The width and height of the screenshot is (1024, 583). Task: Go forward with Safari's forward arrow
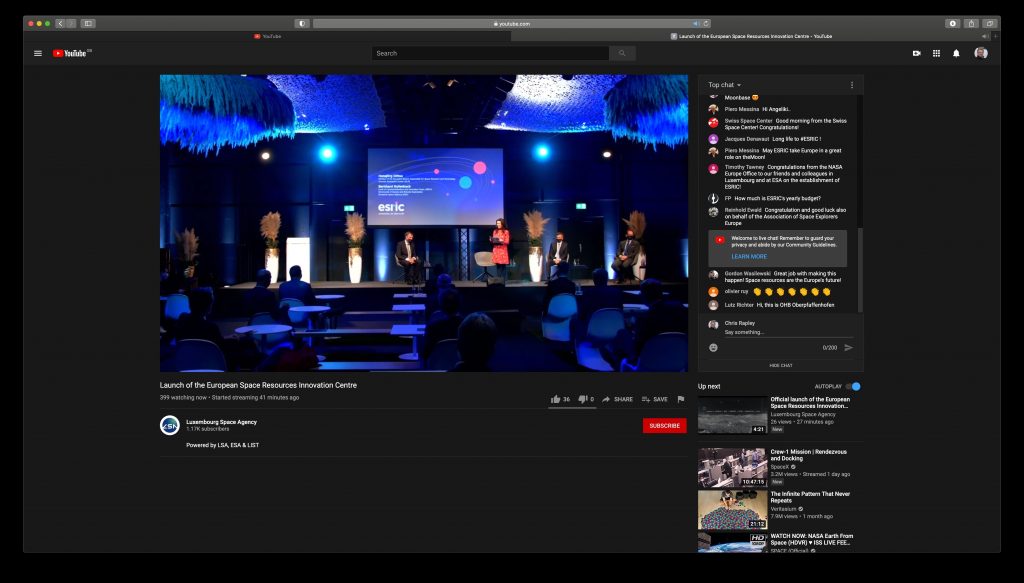[71, 24]
